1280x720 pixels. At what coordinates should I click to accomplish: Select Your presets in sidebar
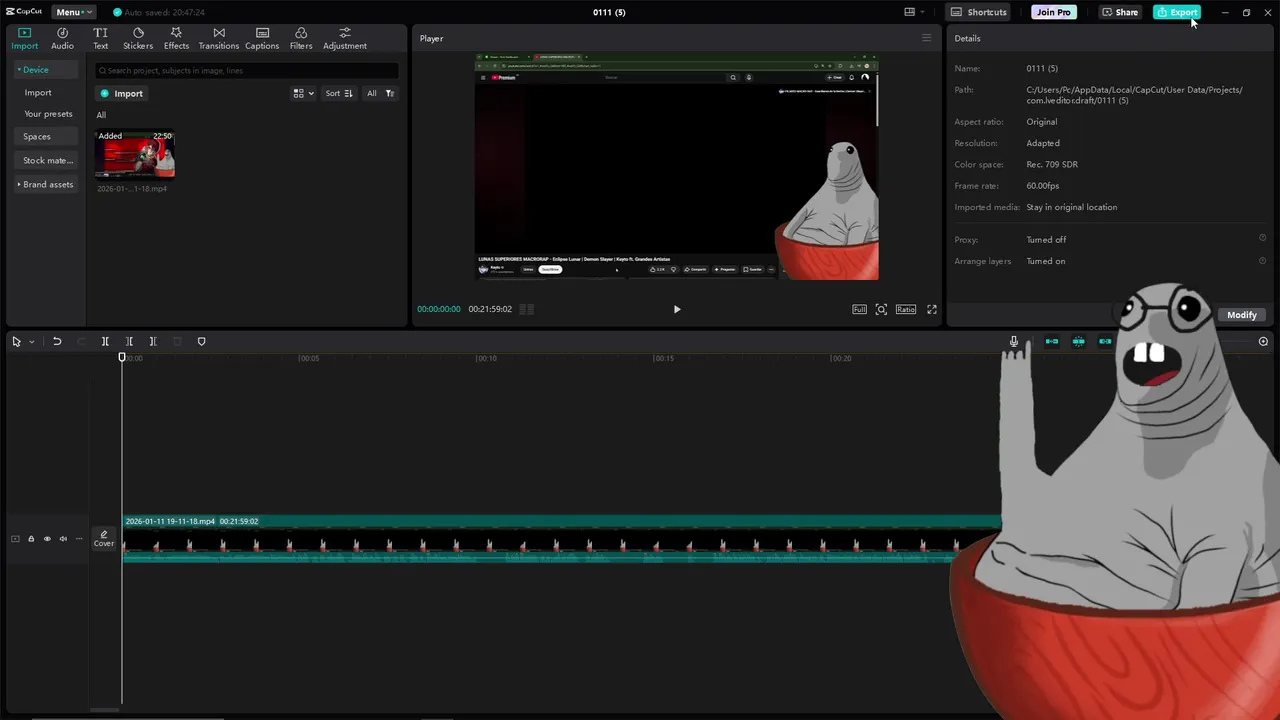click(48, 114)
